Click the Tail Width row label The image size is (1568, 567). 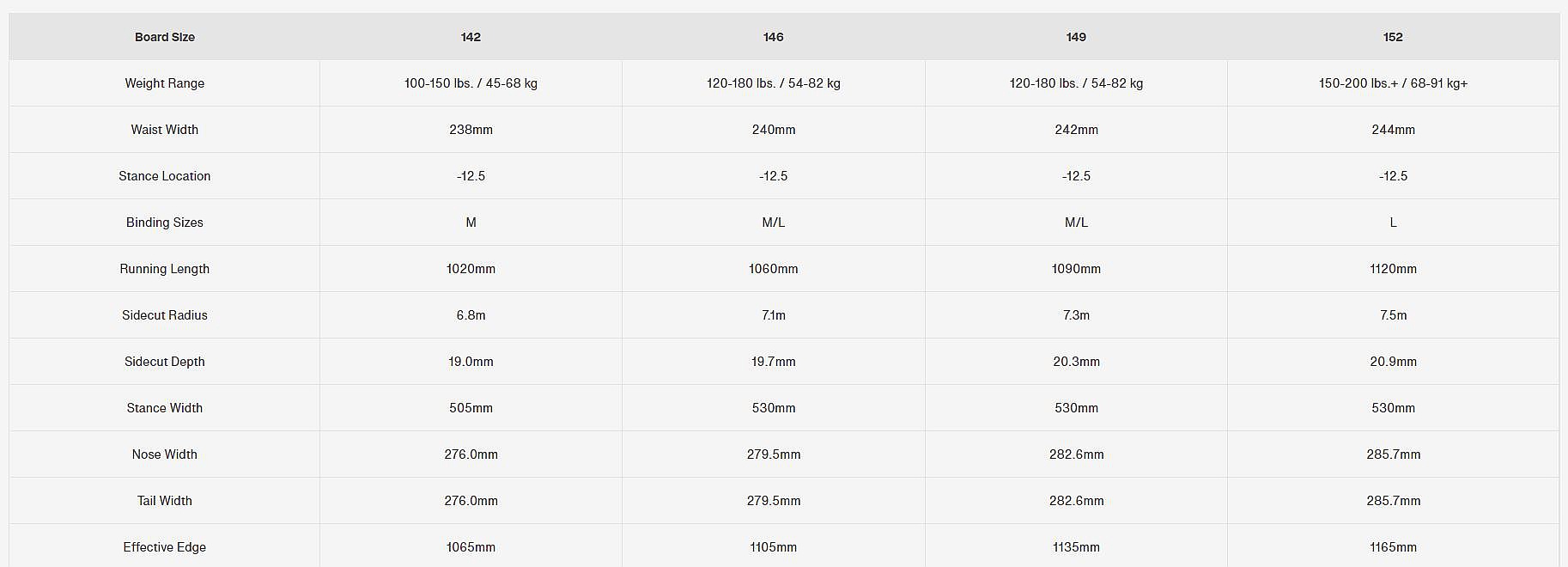tap(164, 501)
